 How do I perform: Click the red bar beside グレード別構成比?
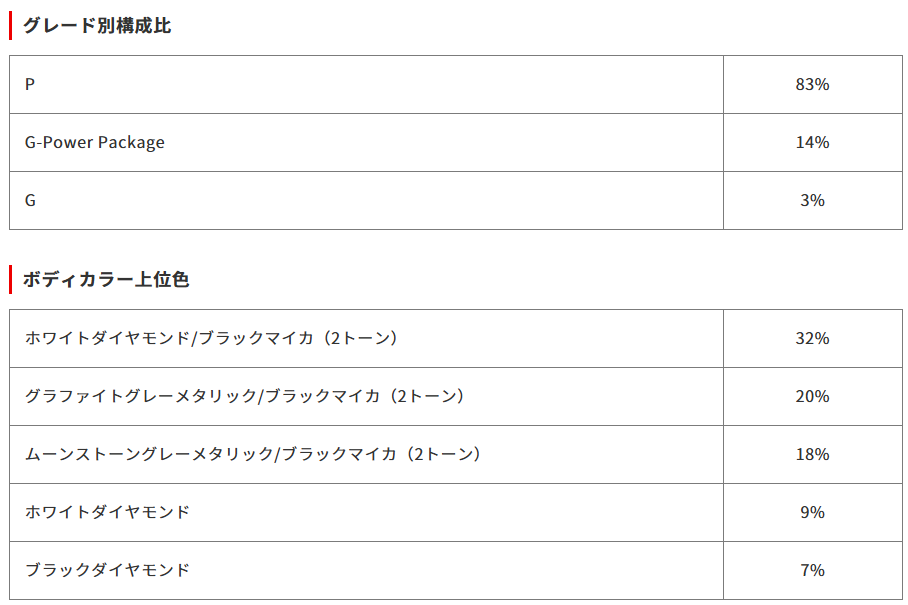[11, 26]
